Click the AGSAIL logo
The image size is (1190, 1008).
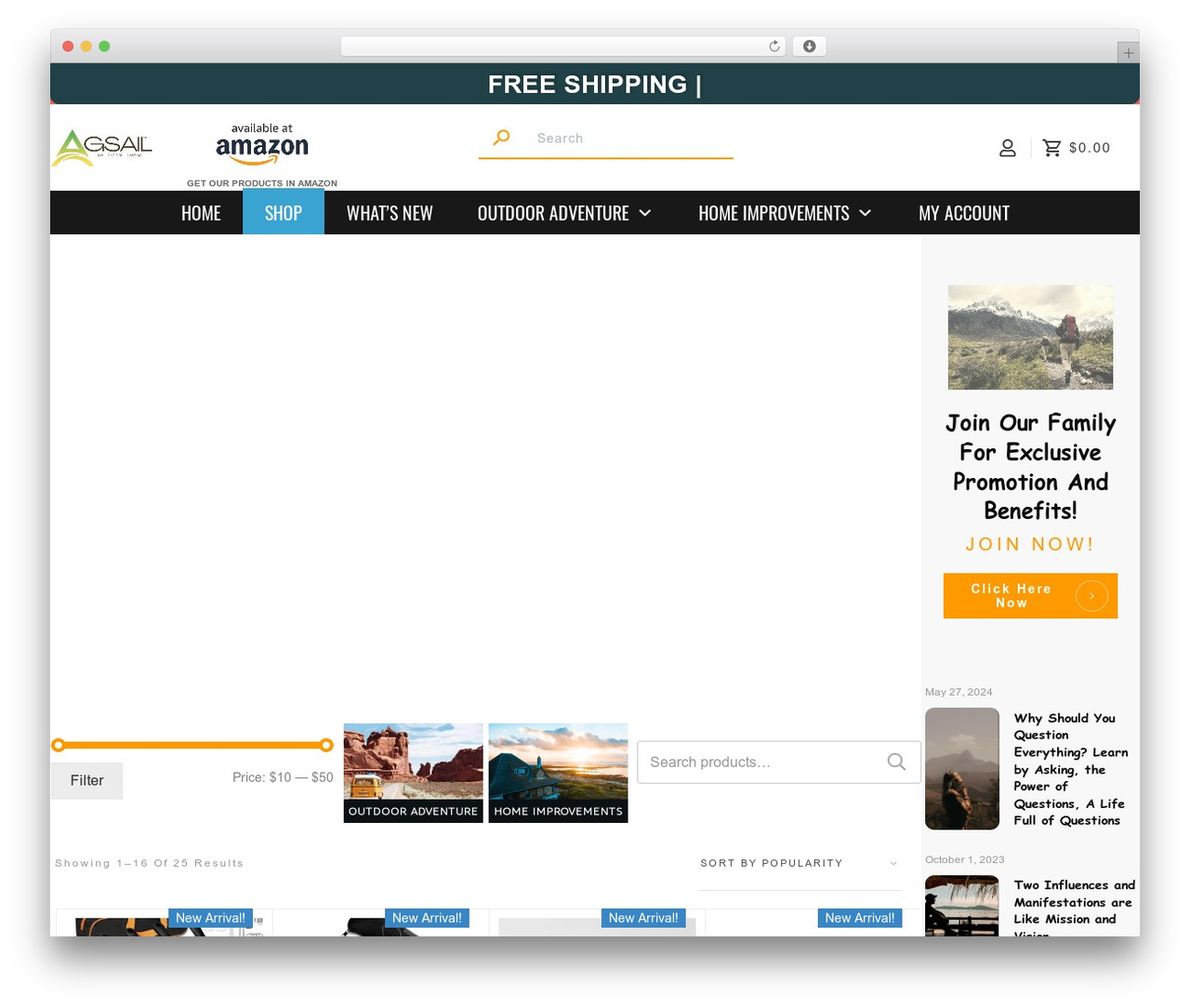pyautogui.click(x=102, y=148)
